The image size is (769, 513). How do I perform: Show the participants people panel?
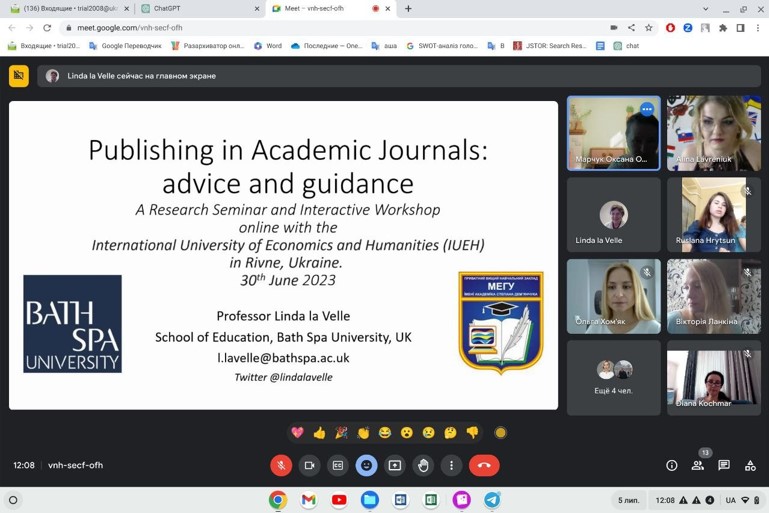click(698, 465)
